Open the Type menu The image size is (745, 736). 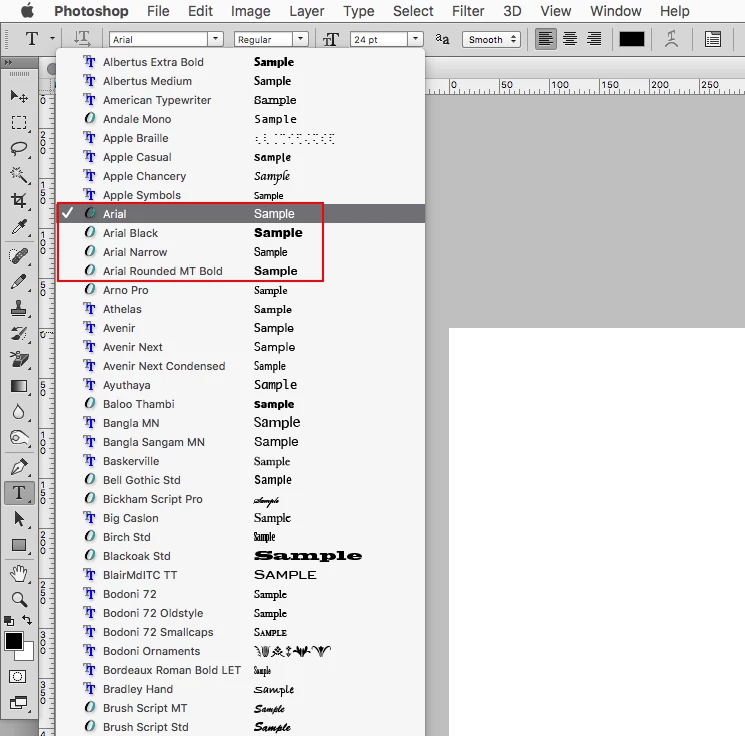(x=359, y=11)
